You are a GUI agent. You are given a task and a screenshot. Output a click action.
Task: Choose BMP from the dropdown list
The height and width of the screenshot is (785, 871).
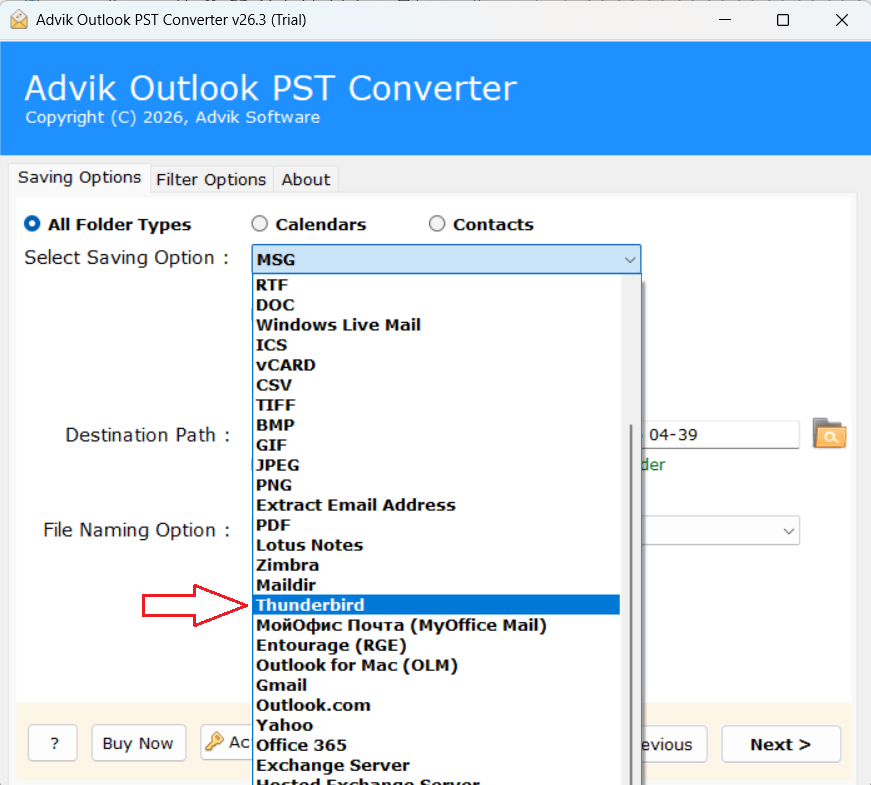(437, 425)
